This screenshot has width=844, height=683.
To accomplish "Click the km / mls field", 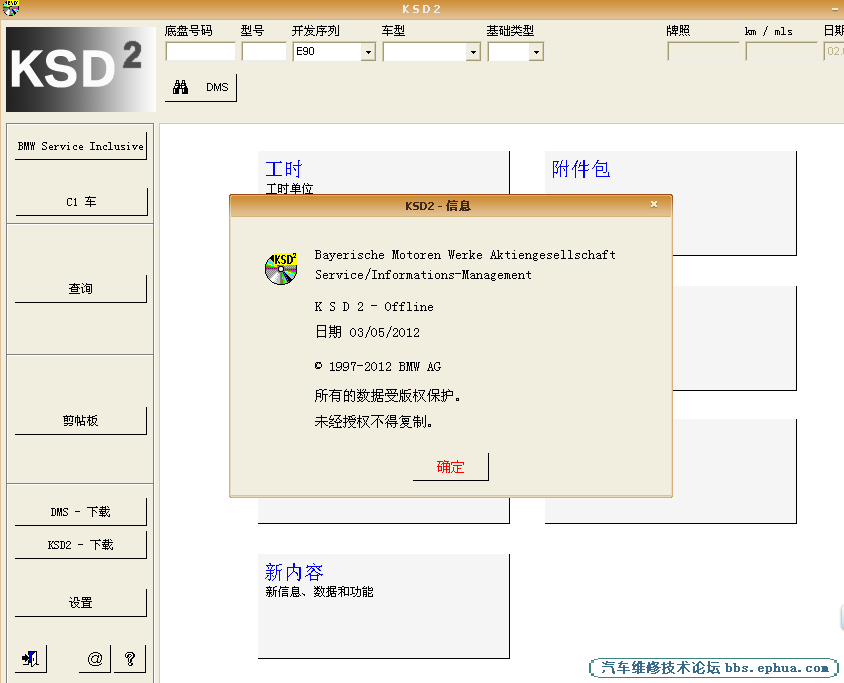I will pyautogui.click(x=782, y=52).
